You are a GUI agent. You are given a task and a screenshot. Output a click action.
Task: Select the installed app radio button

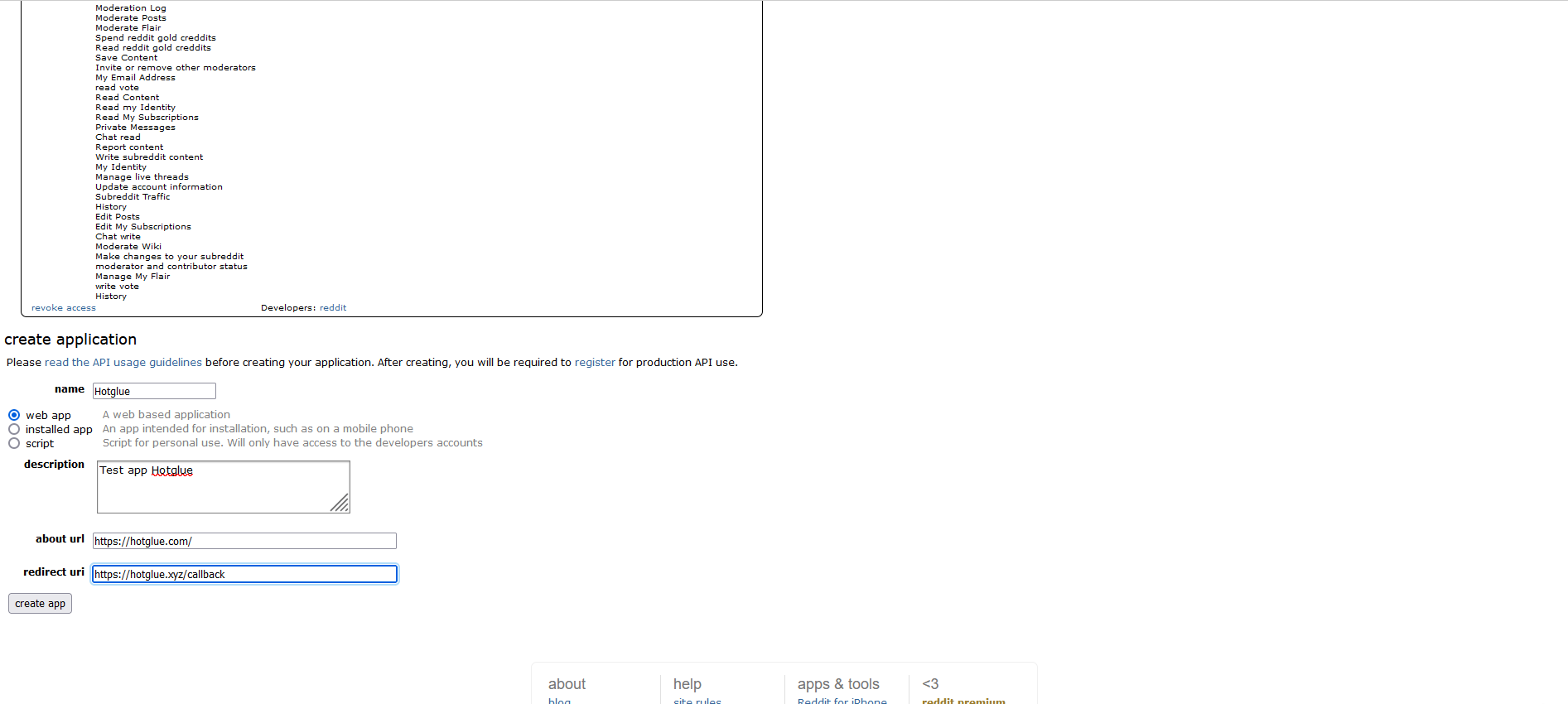(14, 429)
